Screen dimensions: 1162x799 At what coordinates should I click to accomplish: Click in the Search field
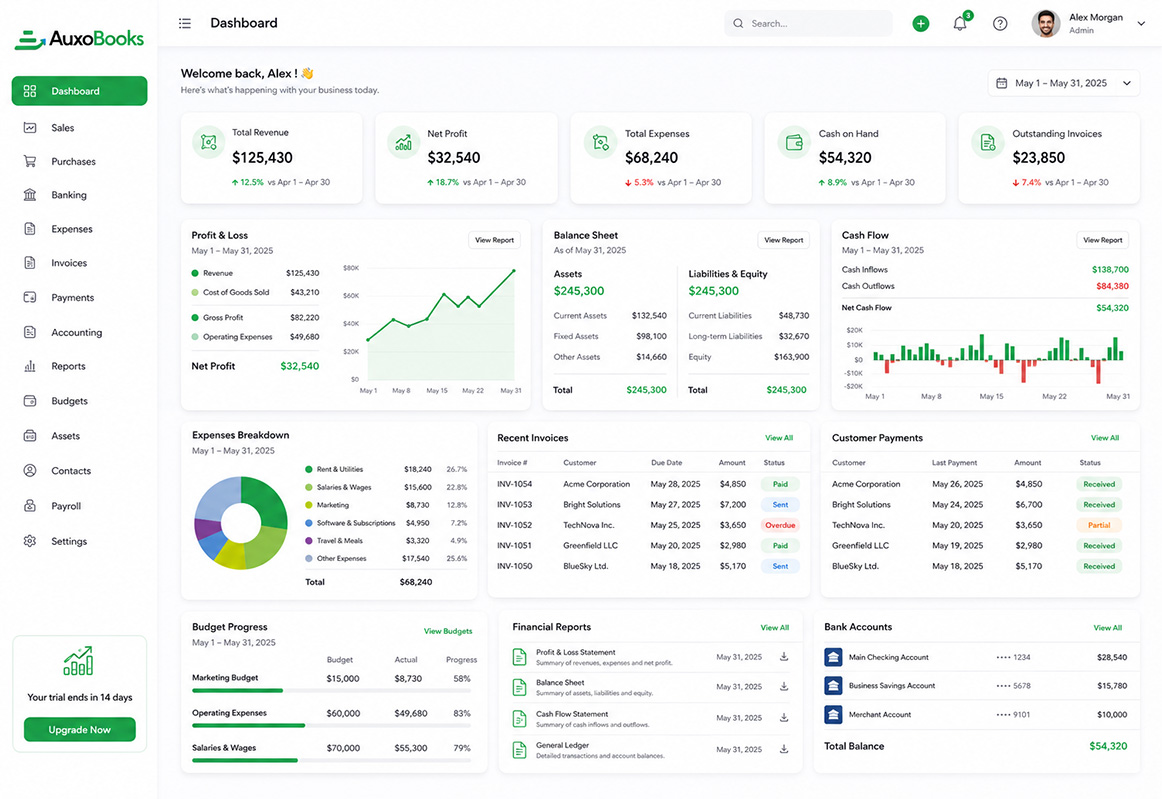click(x=808, y=24)
